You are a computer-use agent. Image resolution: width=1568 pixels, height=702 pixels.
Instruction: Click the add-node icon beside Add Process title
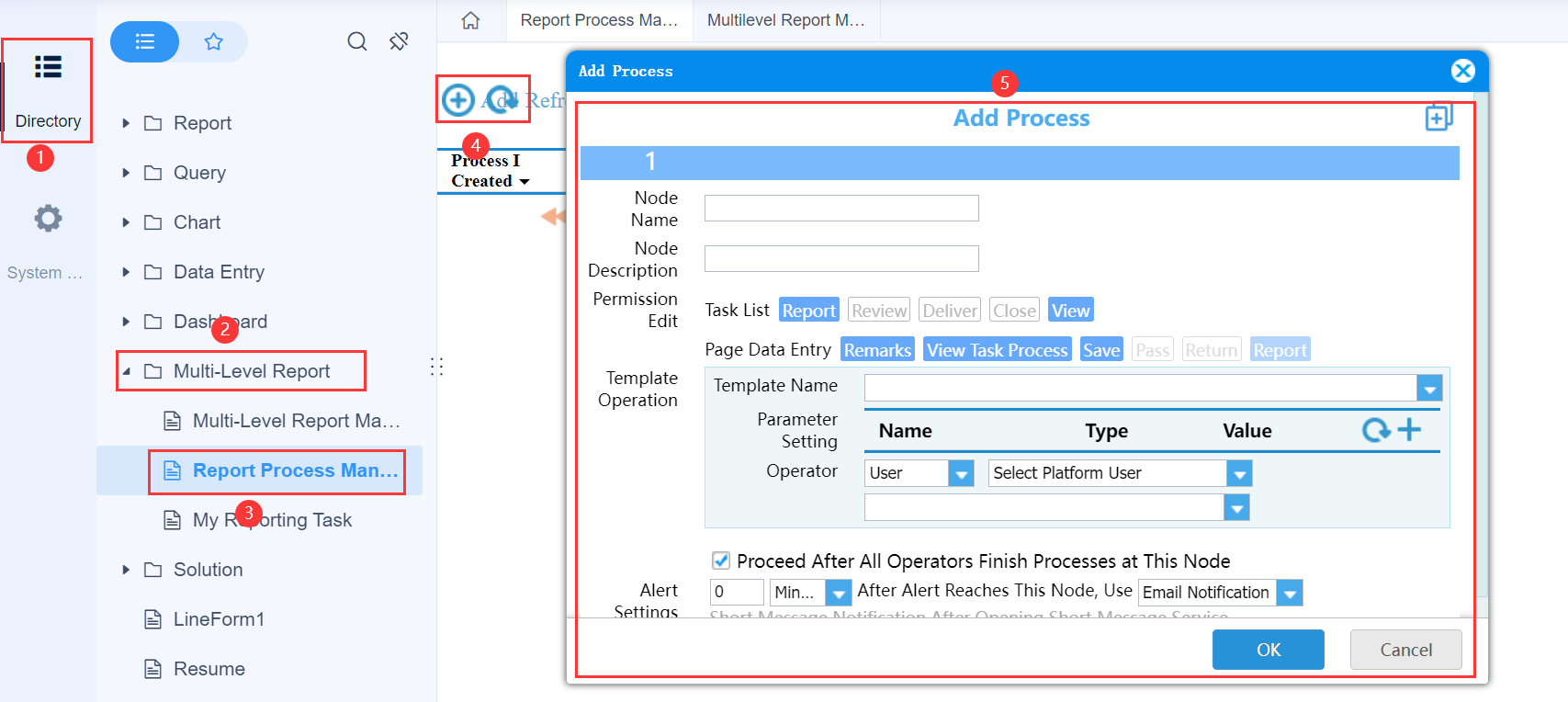pos(1438,117)
